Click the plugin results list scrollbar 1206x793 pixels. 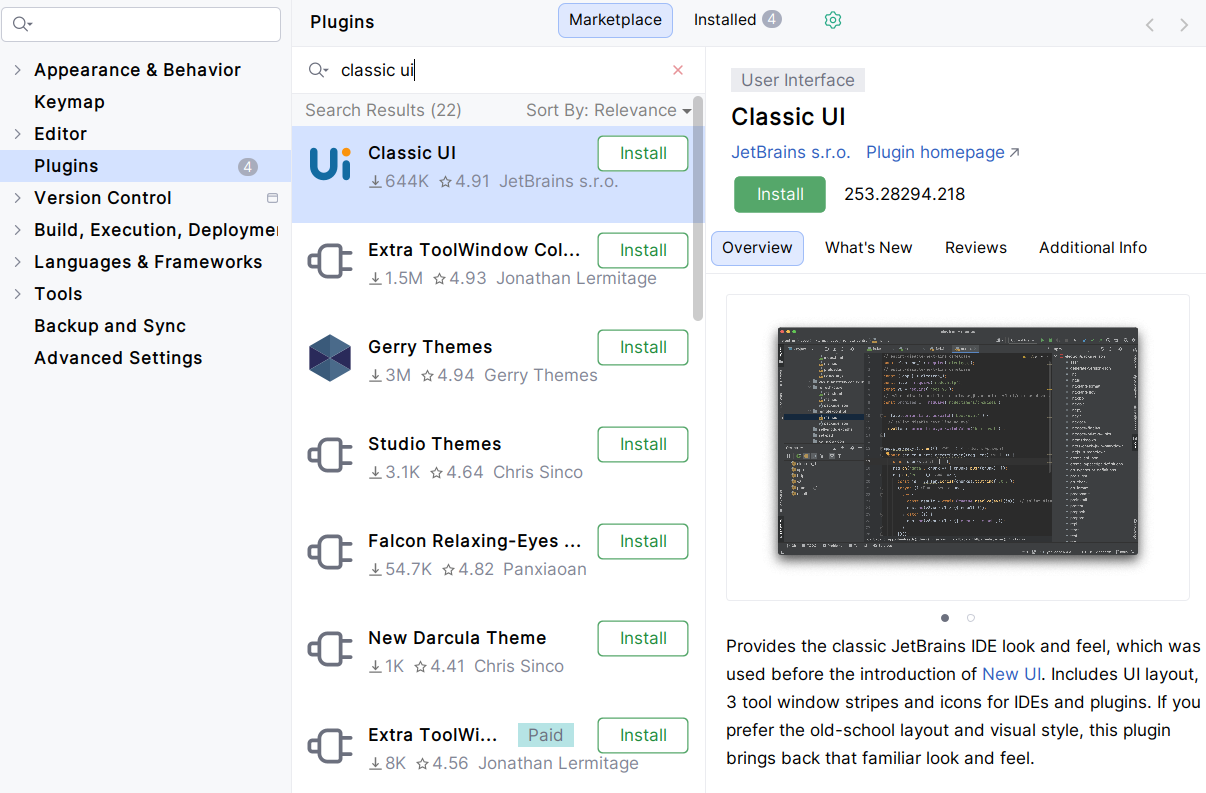tap(698, 210)
